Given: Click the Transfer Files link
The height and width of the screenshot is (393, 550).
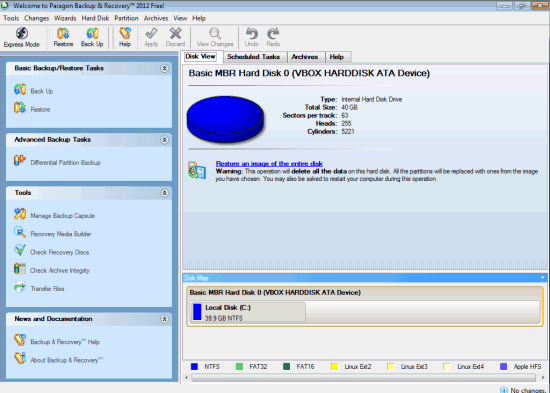Looking at the screenshot, I should (47, 289).
